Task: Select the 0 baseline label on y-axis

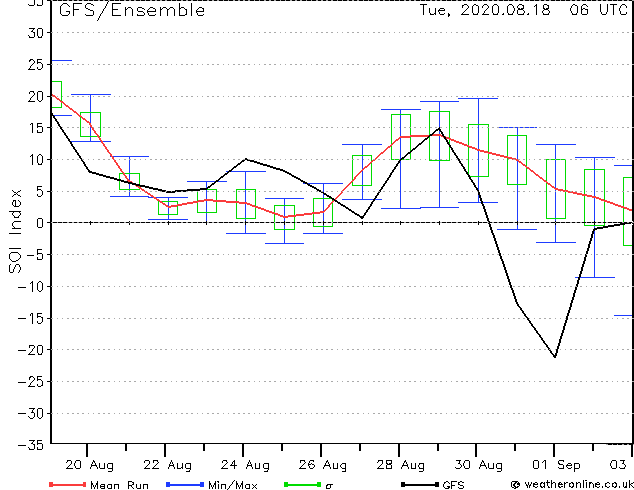Action: tap(40, 223)
